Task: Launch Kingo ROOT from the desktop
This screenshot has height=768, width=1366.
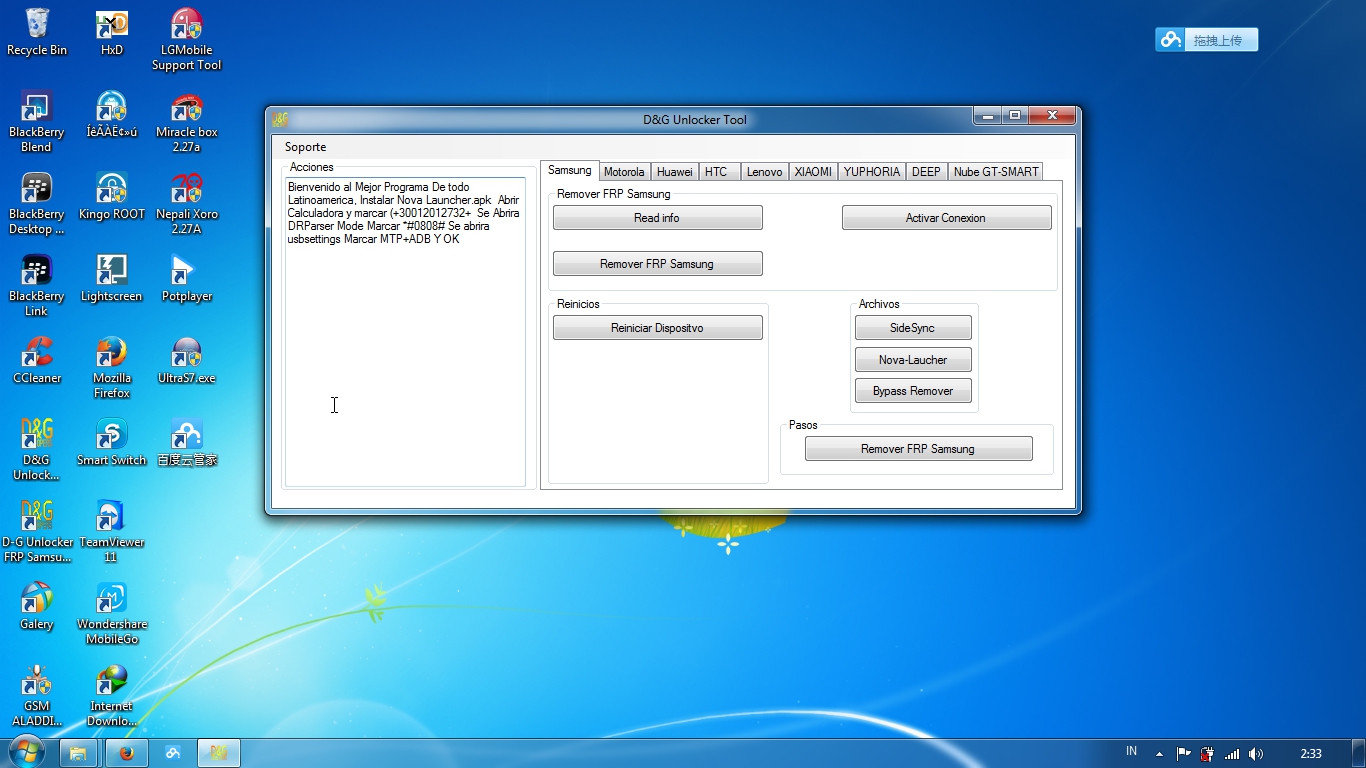Action: [111, 197]
